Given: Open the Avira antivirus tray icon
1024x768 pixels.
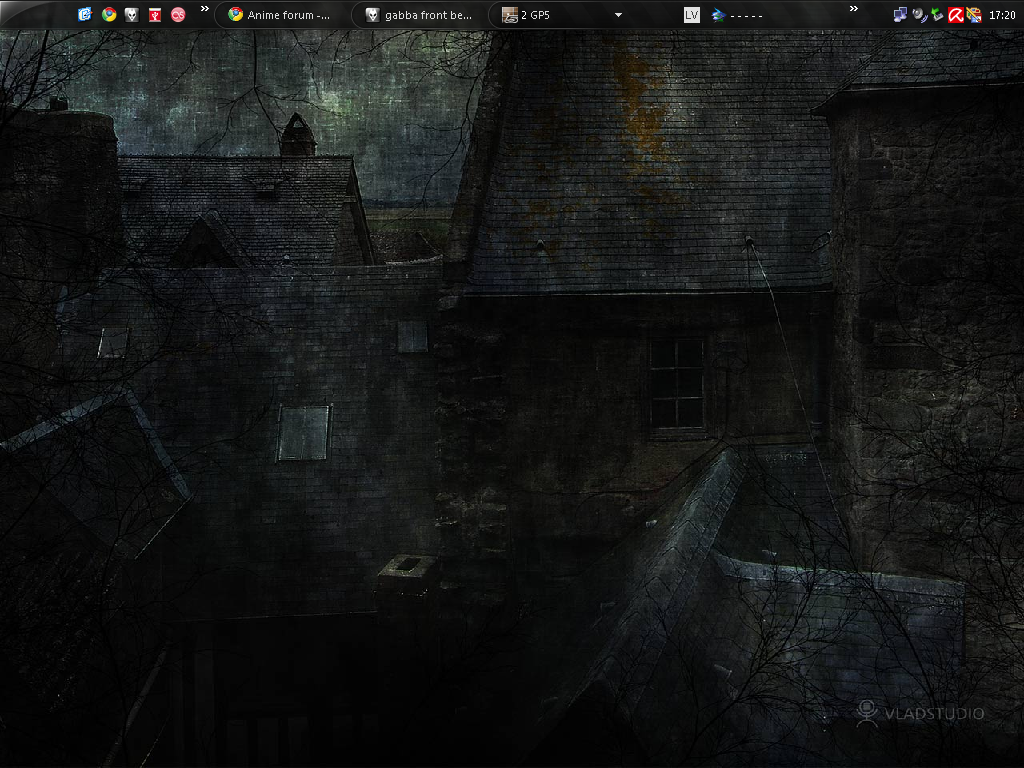Looking at the screenshot, I should click(x=955, y=15).
